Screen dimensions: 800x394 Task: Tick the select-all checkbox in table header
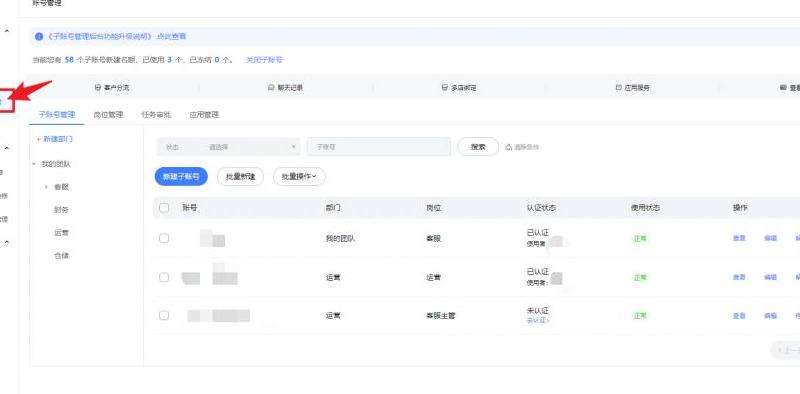[x=164, y=208]
